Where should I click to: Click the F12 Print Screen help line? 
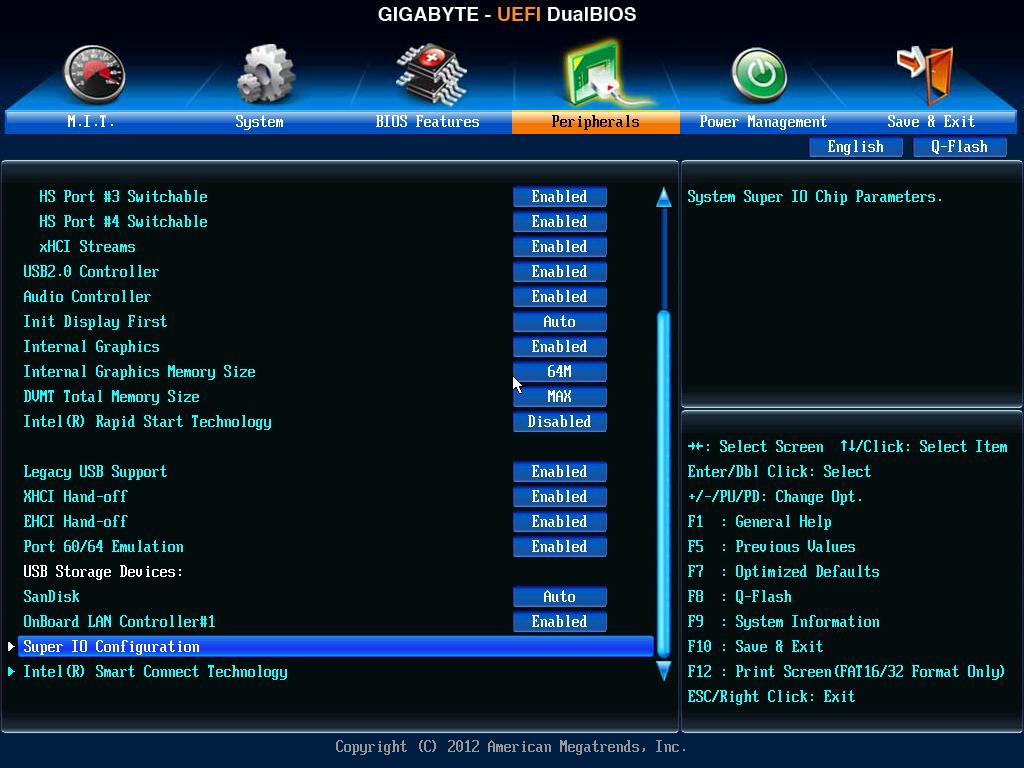tap(846, 672)
